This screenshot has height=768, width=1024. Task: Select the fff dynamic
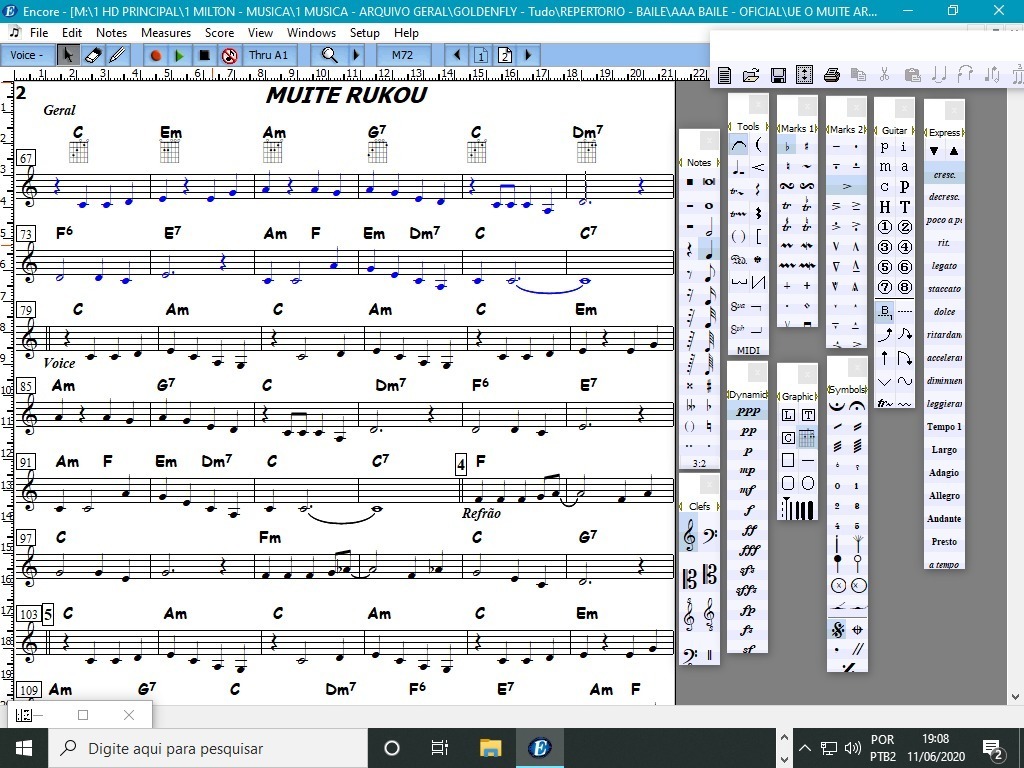tap(748, 550)
